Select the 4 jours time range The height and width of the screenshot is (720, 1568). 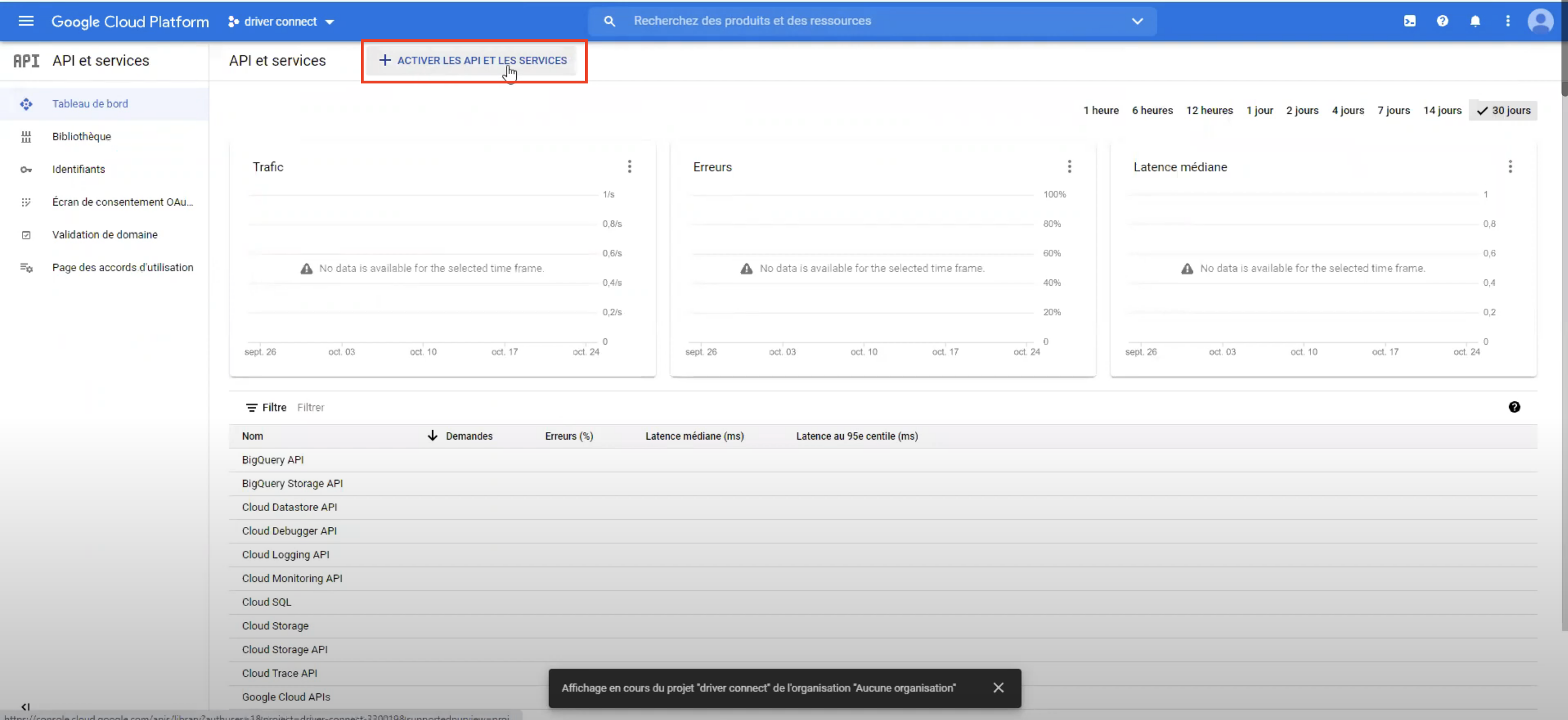[x=1348, y=110]
